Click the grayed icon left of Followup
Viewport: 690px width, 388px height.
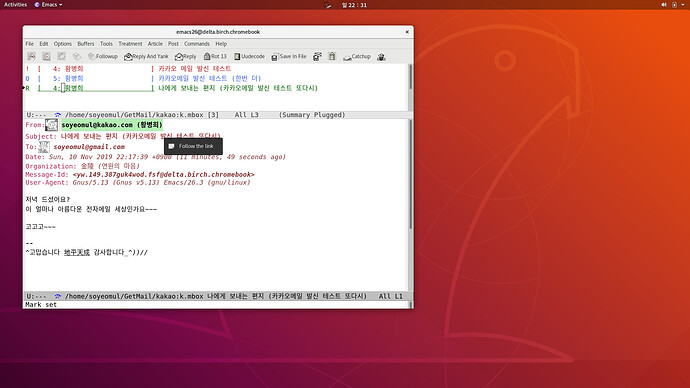coord(77,56)
